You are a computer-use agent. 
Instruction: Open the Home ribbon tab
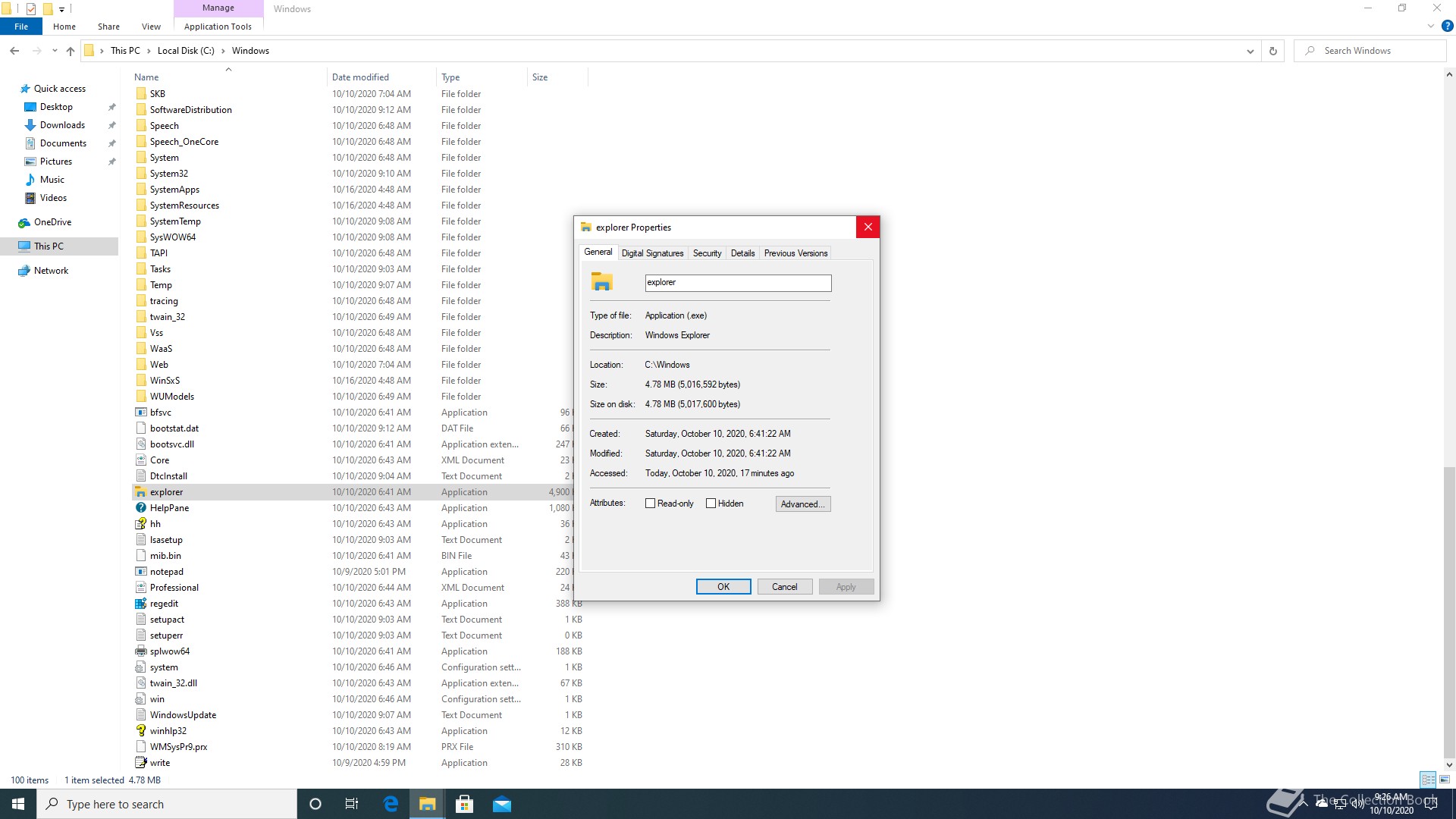pos(64,27)
